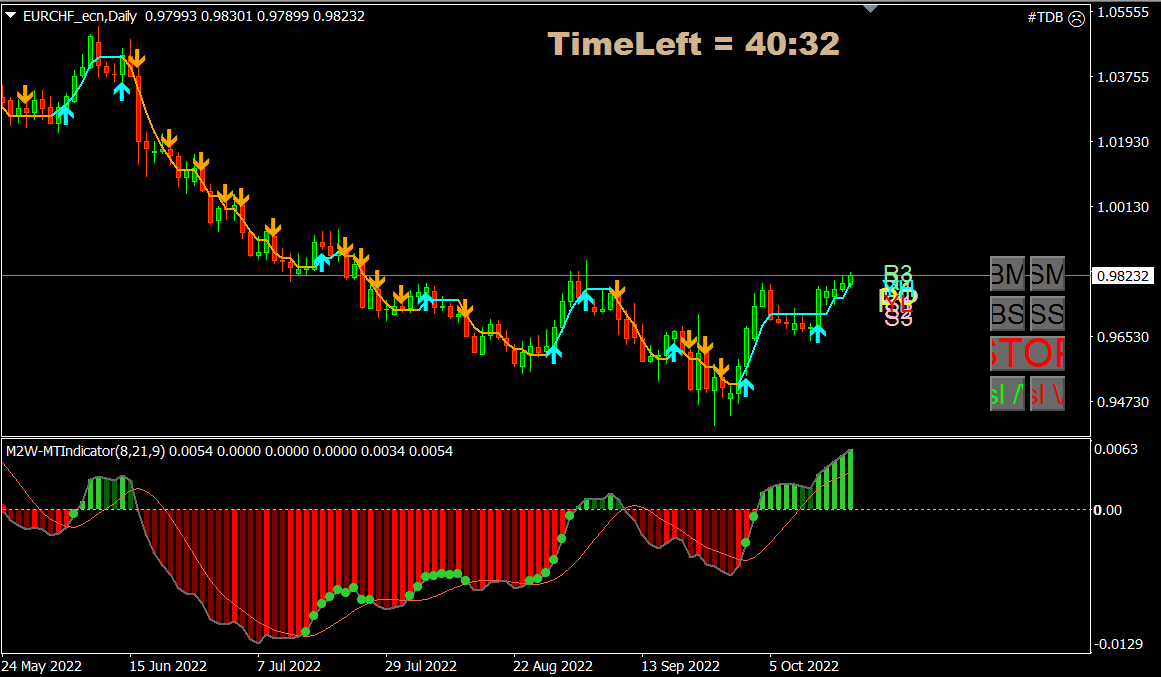Click the TimeLeft = 40:32 countdown text
Image resolution: width=1161 pixels, height=677 pixels.
coord(695,44)
